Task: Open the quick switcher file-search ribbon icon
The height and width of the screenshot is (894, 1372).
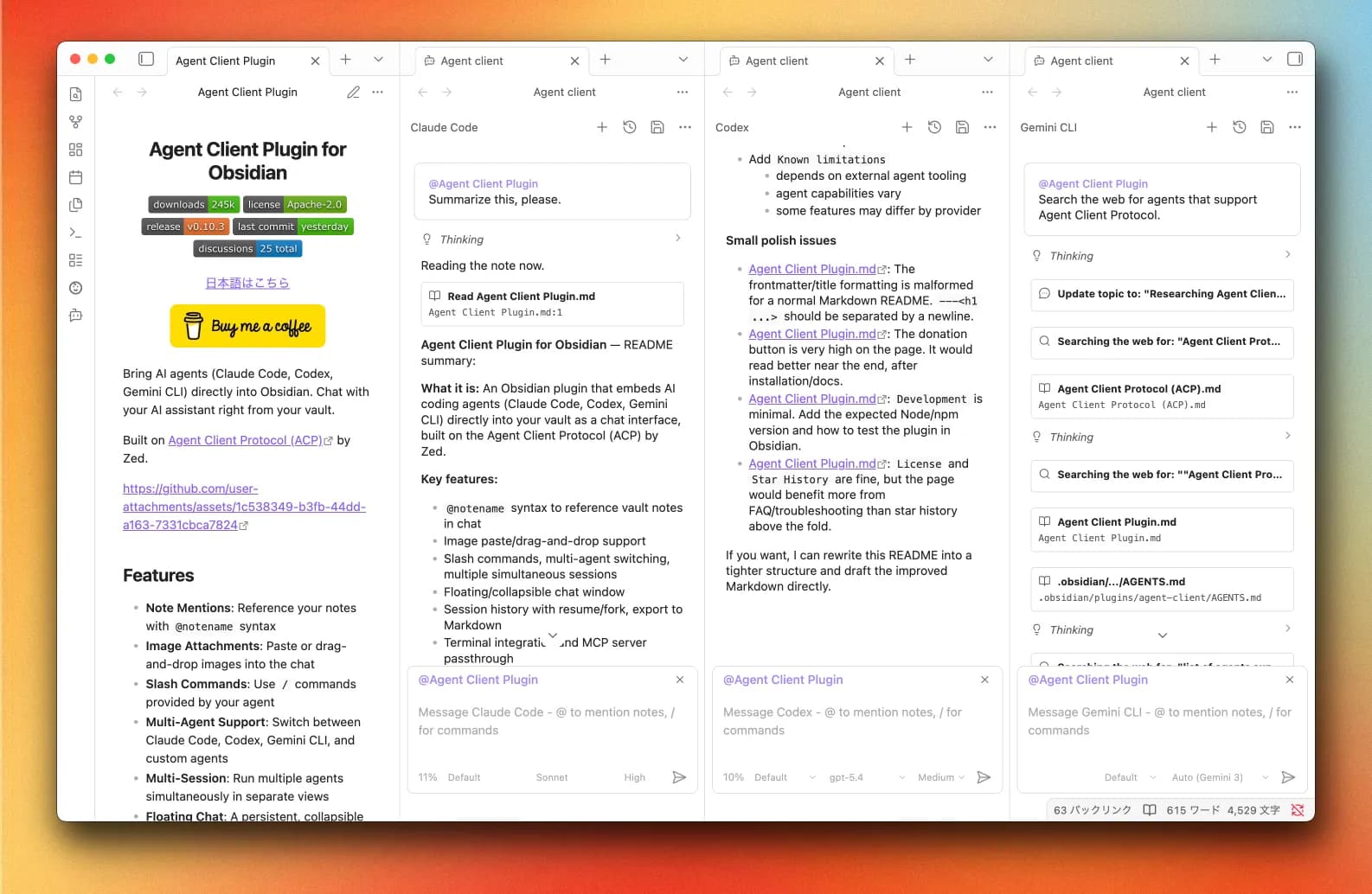Action: pyautogui.click(x=76, y=94)
